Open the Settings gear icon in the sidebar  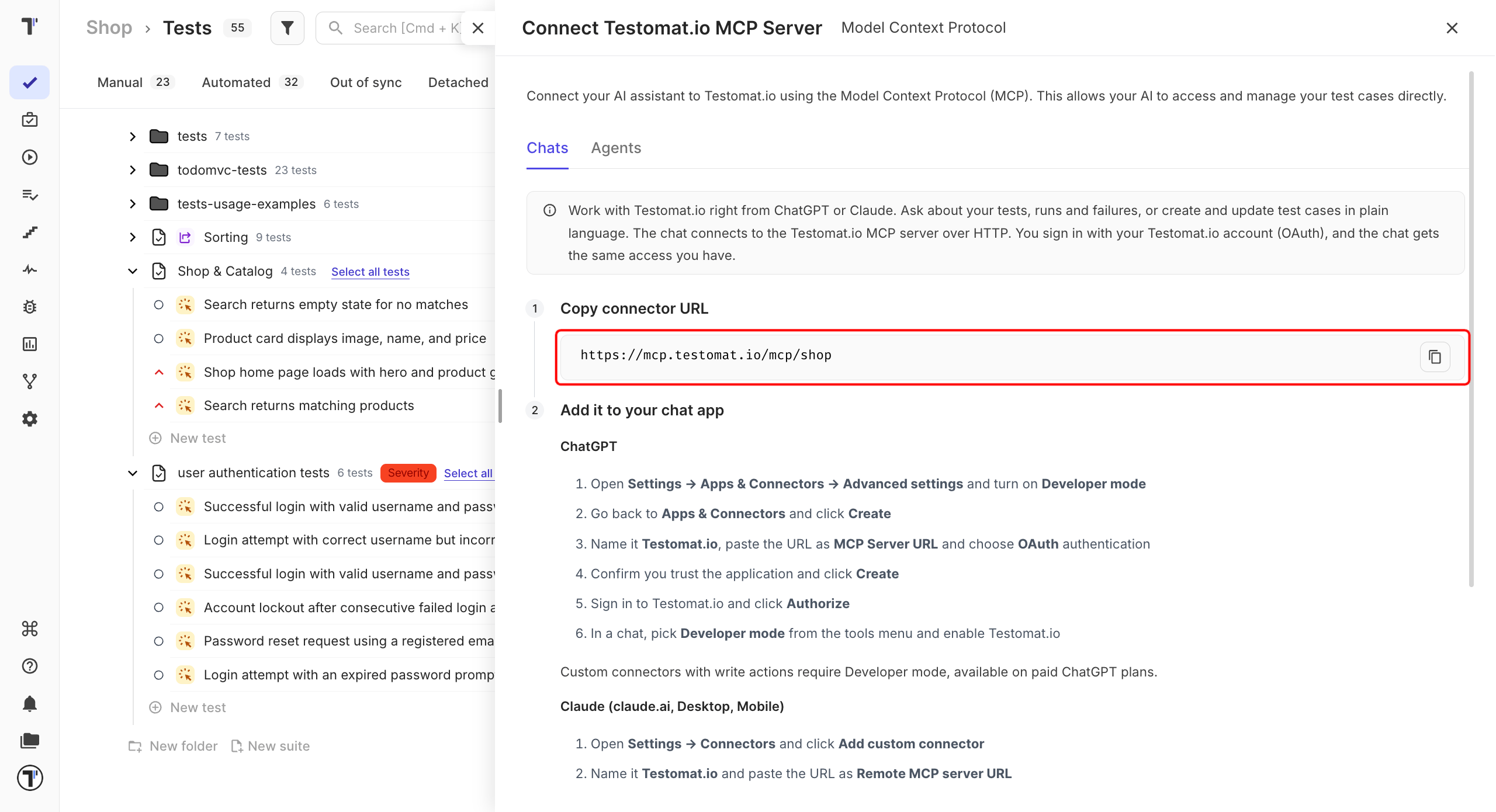[30, 419]
